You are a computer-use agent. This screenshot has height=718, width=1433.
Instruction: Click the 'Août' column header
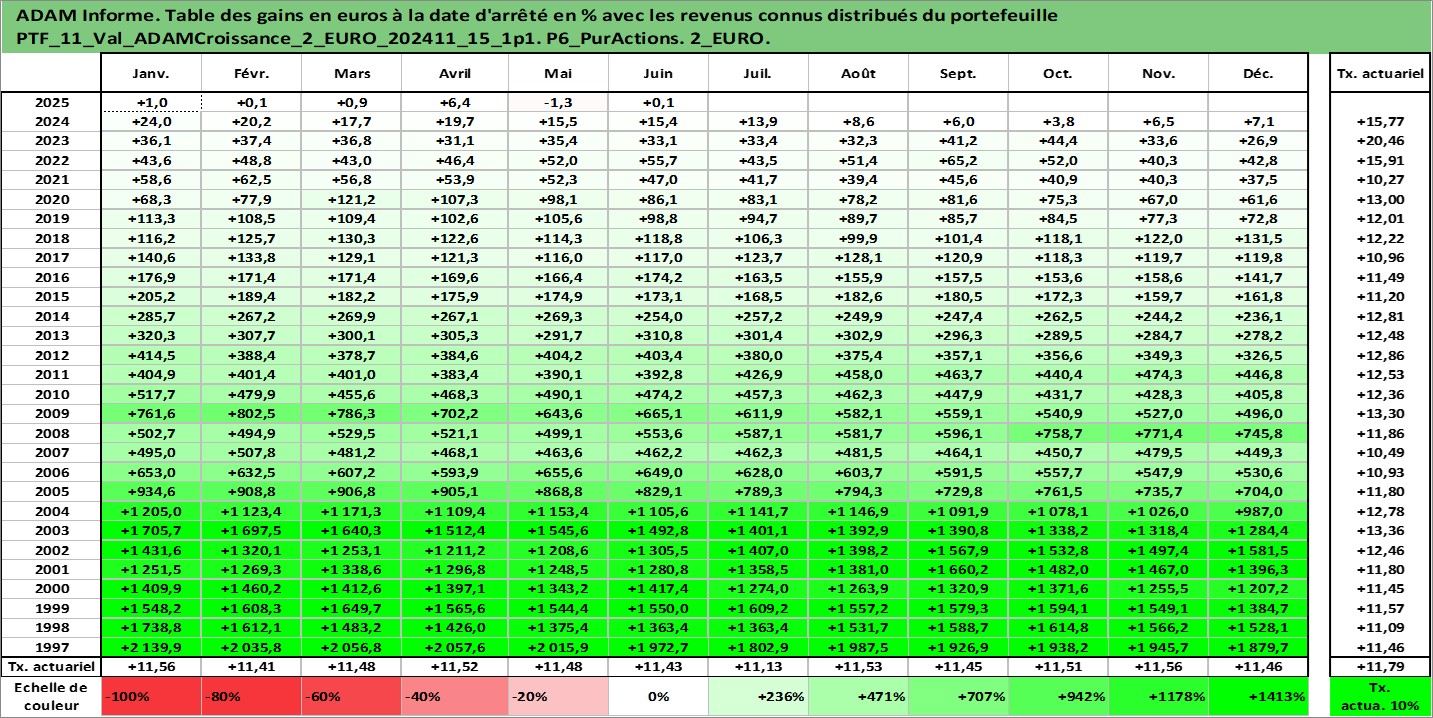858,74
